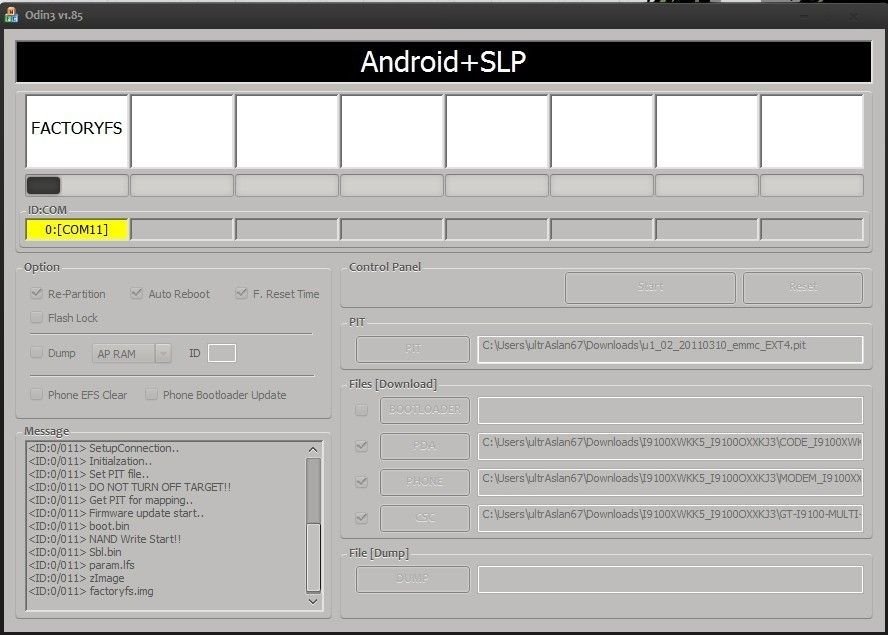The height and width of the screenshot is (635, 888).
Task: Click the "ID:COM" label
Action: point(48,210)
